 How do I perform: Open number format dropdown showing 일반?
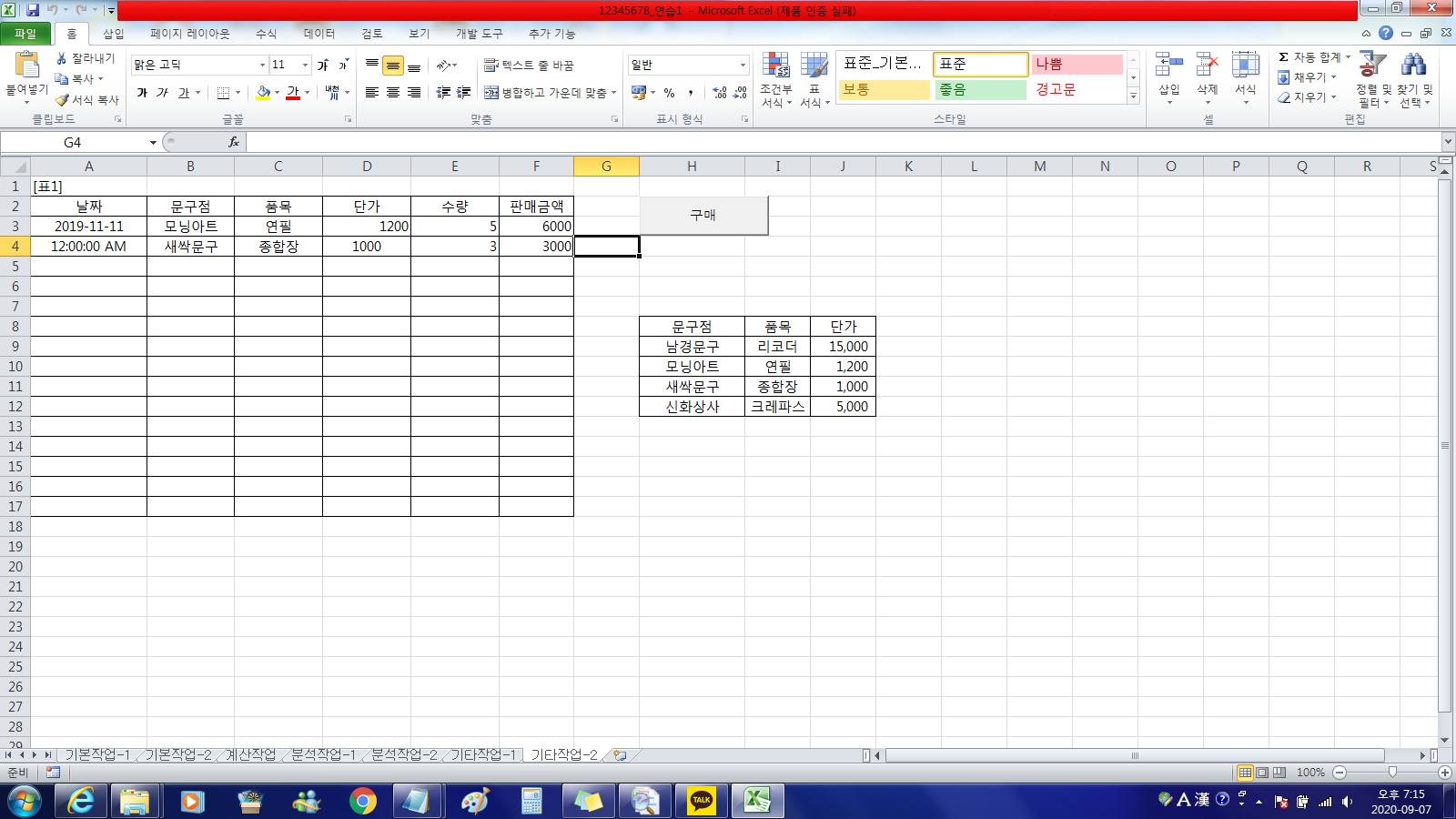tap(743, 66)
